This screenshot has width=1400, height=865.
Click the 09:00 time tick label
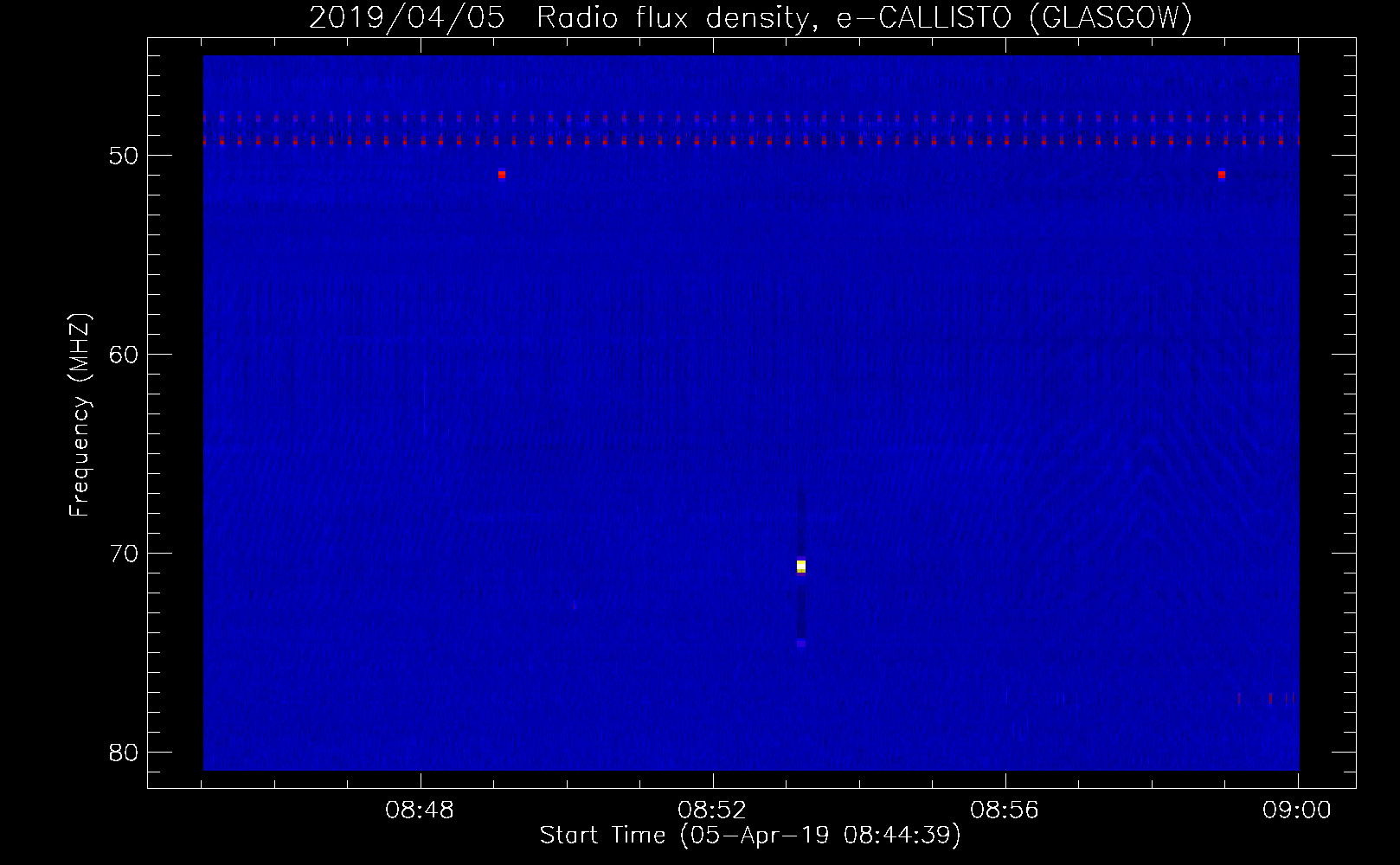coord(1296,810)
